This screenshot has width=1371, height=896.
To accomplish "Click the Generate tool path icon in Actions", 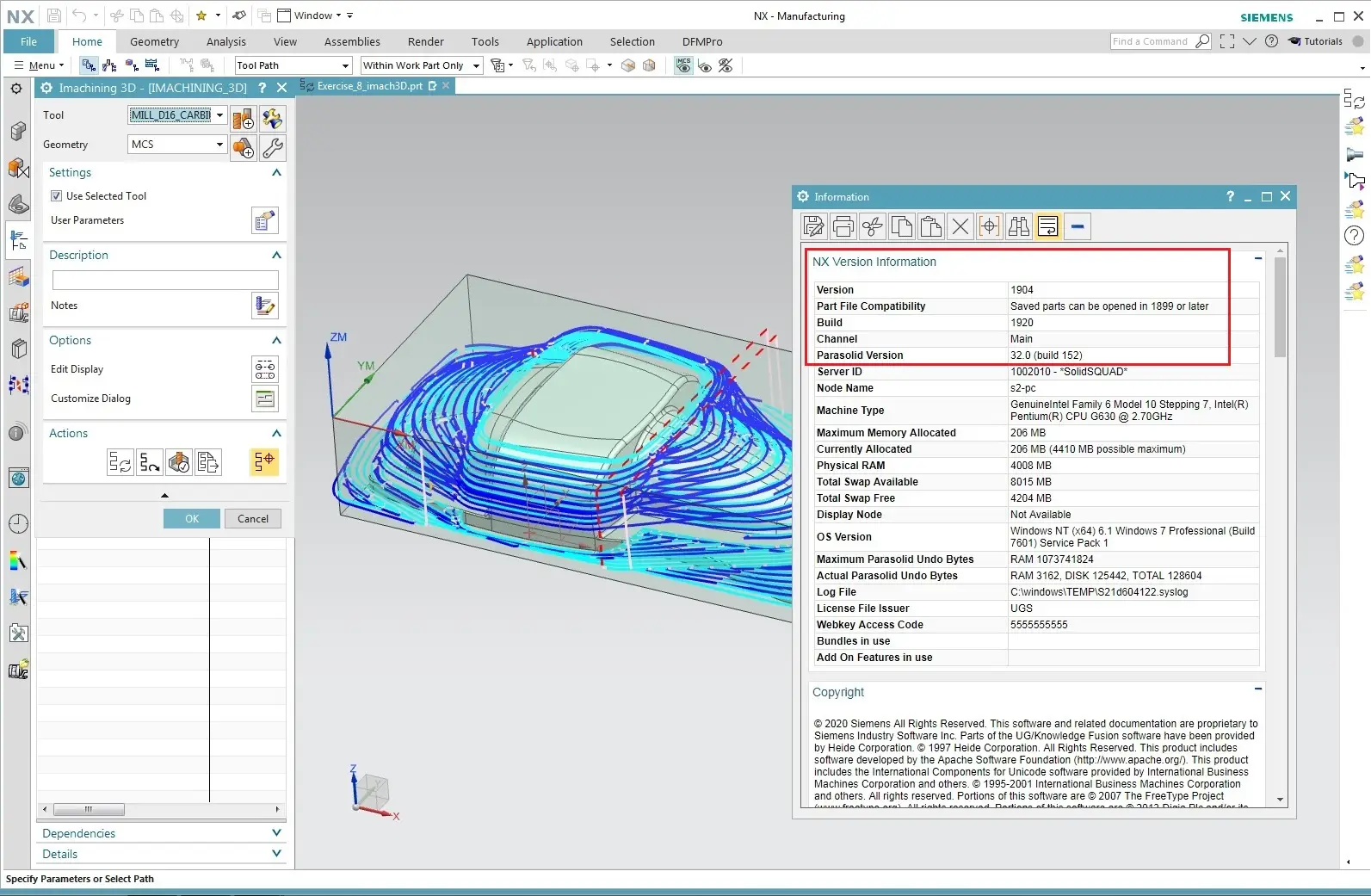I will [x=120, y=462].
